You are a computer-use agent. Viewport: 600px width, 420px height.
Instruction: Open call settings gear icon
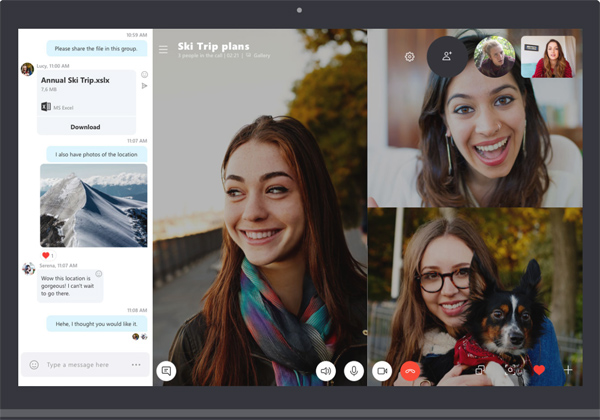point(409,57)
